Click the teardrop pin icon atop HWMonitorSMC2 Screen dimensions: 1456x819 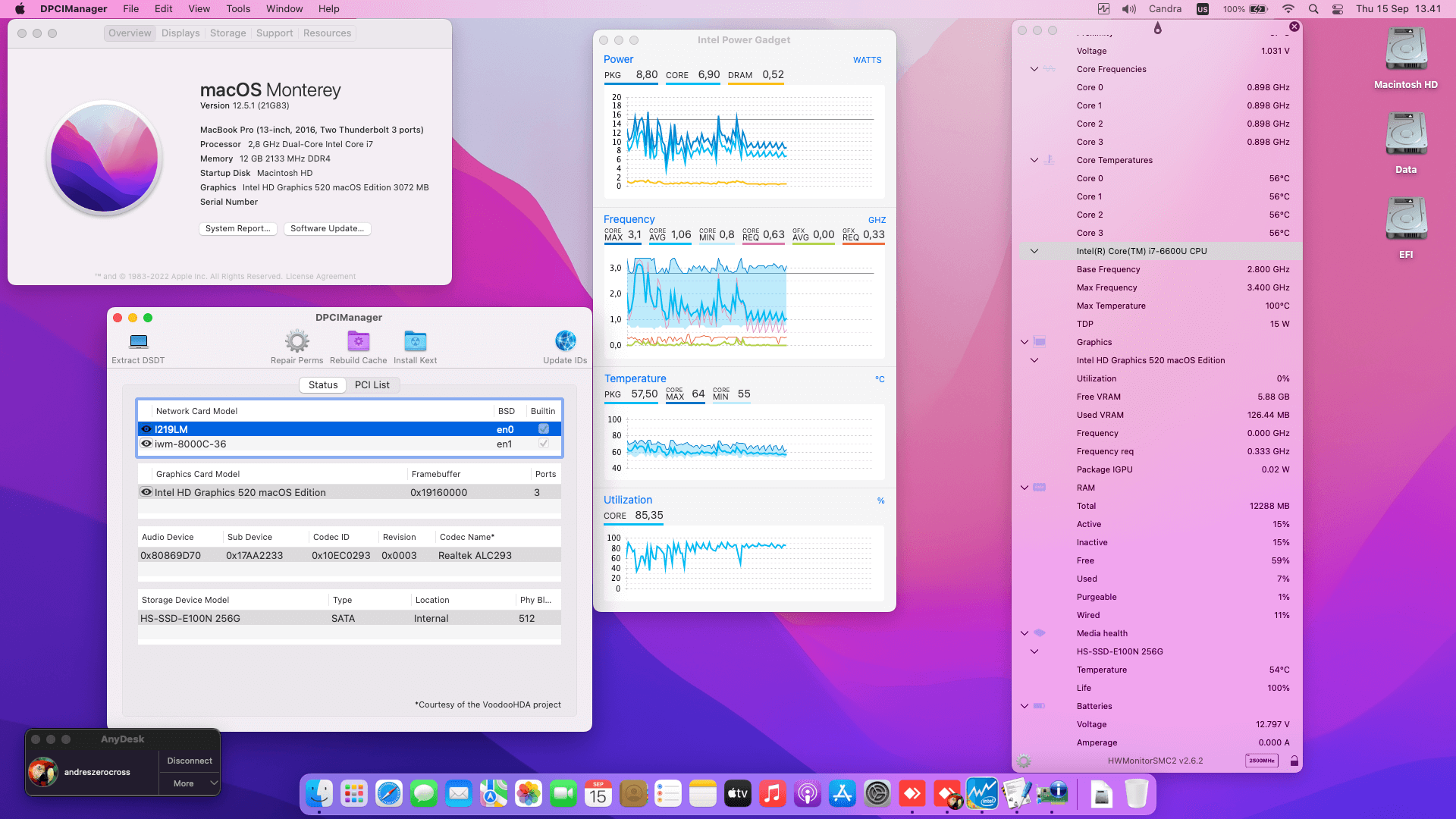[x=1157, y=28]
